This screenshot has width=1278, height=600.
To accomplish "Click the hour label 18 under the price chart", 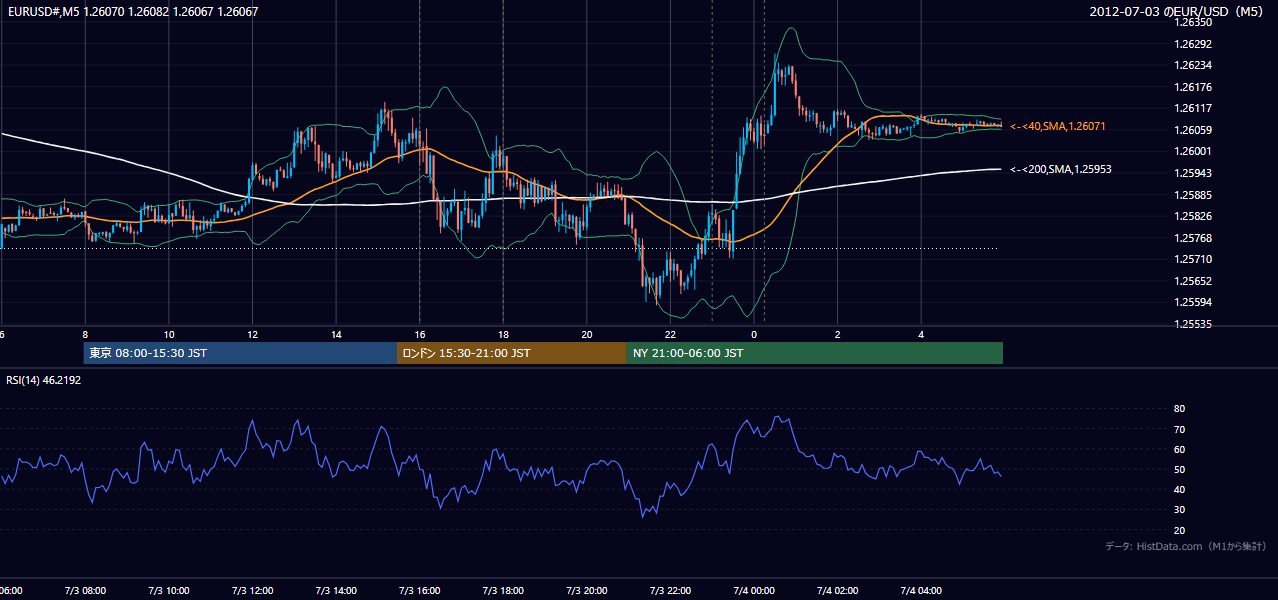I will 504,335.
